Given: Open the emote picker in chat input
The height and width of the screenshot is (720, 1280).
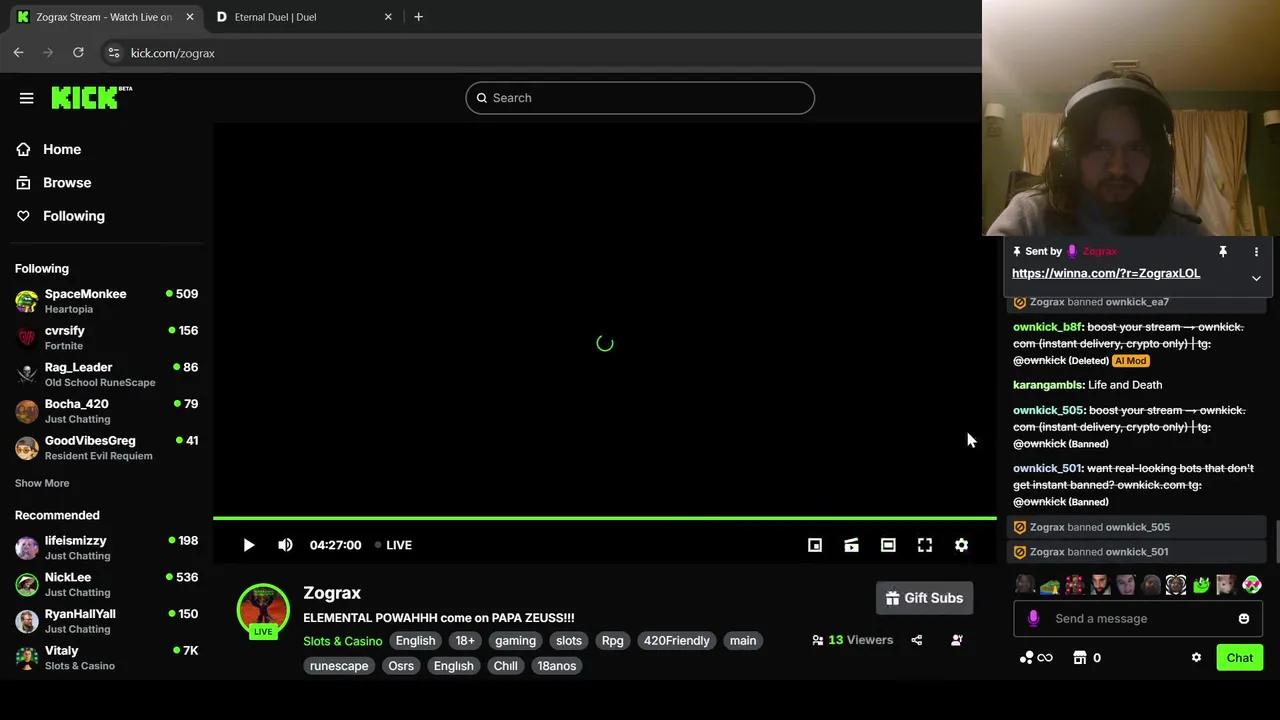Looking at the screenshot, I should tap(1244, 618).
